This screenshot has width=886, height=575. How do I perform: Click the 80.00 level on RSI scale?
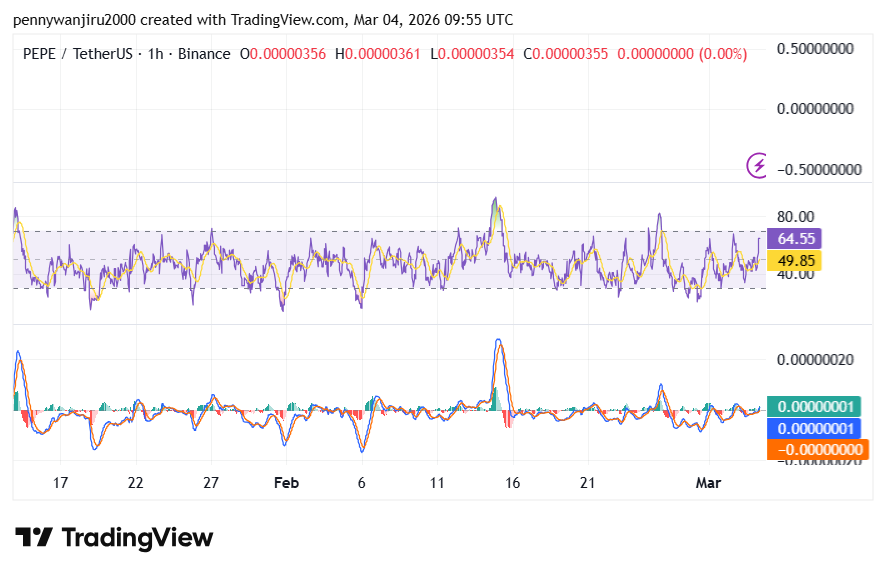click(x=796, y=216)
